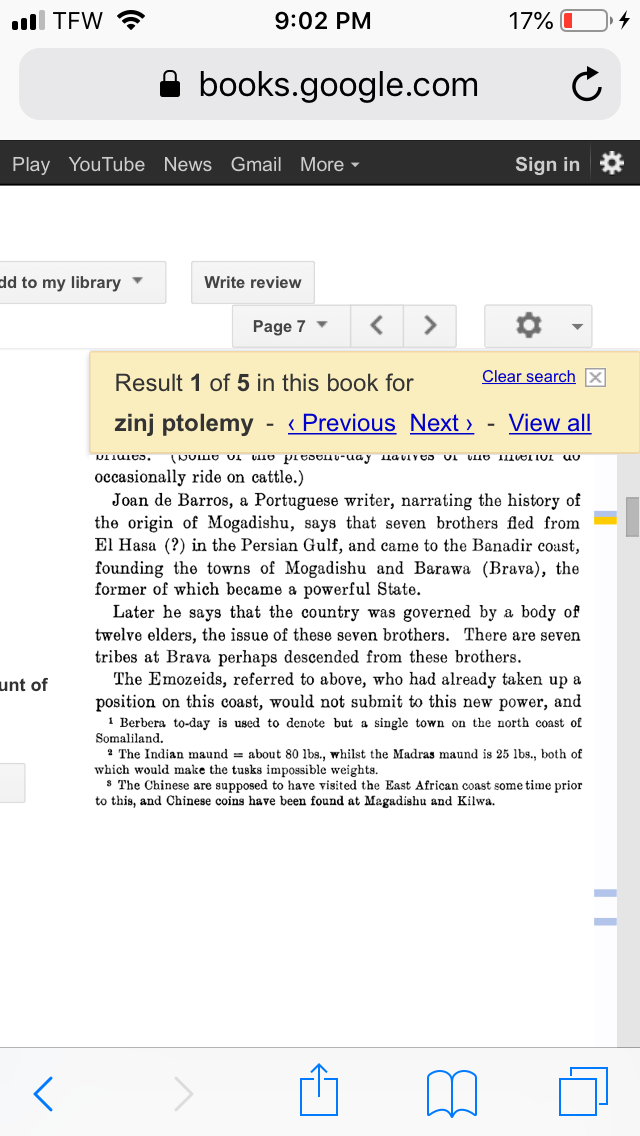Tap Safari back navigation arrow

44,1094
